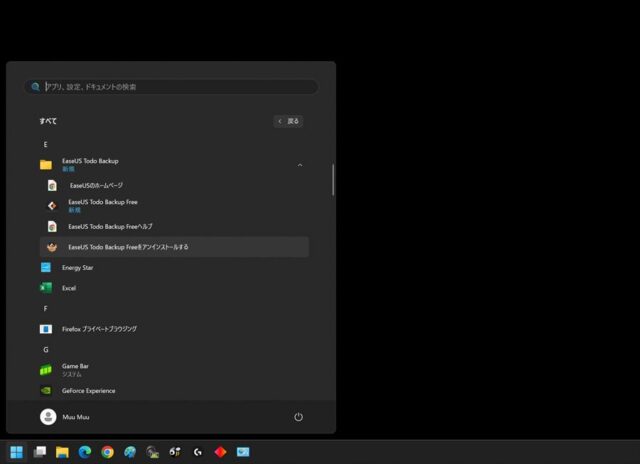Launch Google Chrome from taskbar

(107, 452)
